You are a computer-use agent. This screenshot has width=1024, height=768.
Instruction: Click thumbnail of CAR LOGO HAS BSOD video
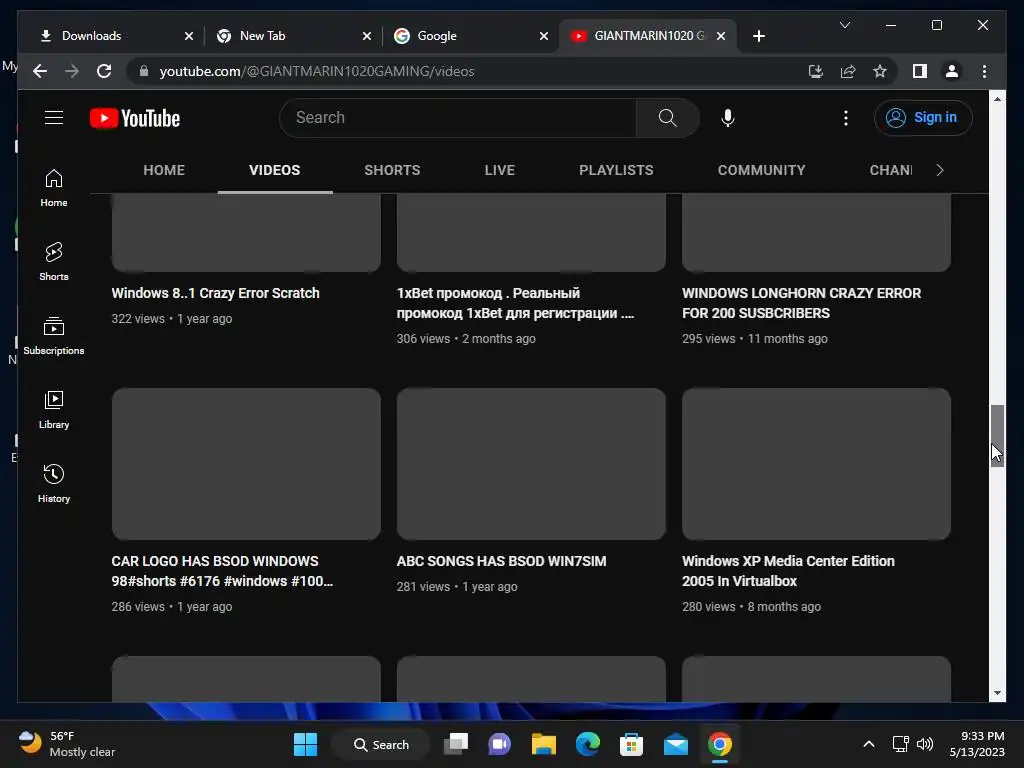(x=246, y=464)
